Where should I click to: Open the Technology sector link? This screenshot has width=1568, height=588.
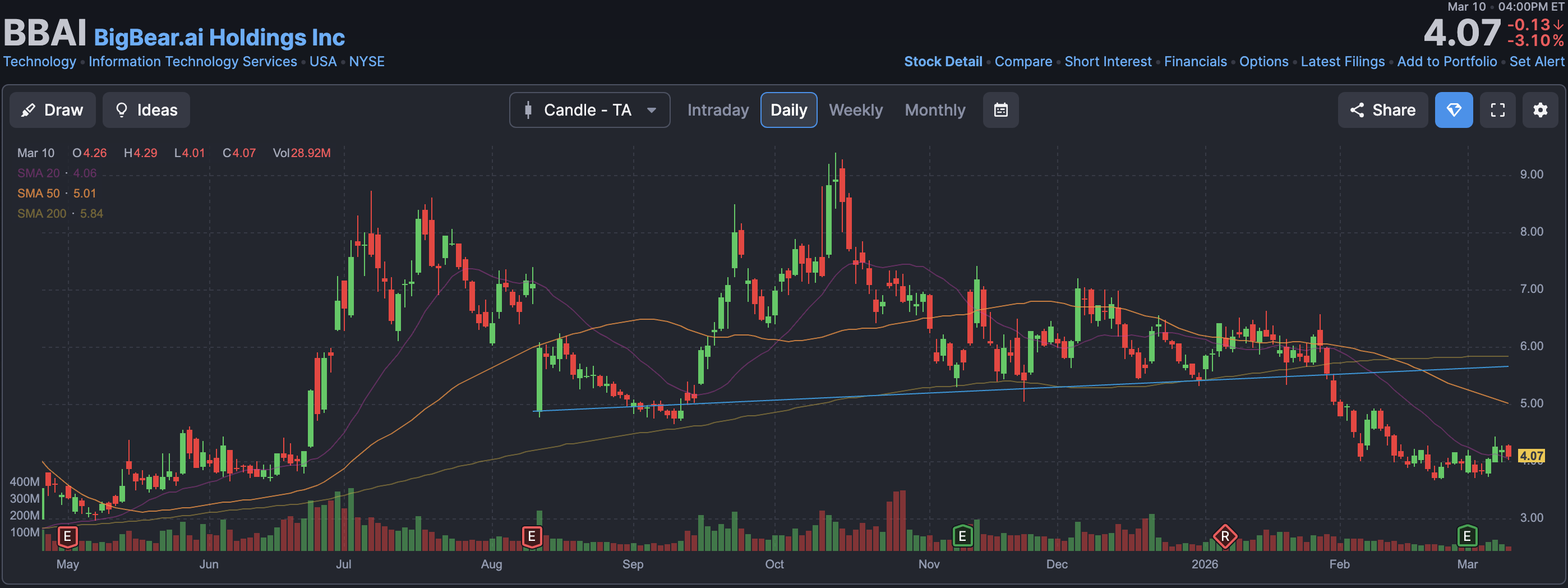40,62
